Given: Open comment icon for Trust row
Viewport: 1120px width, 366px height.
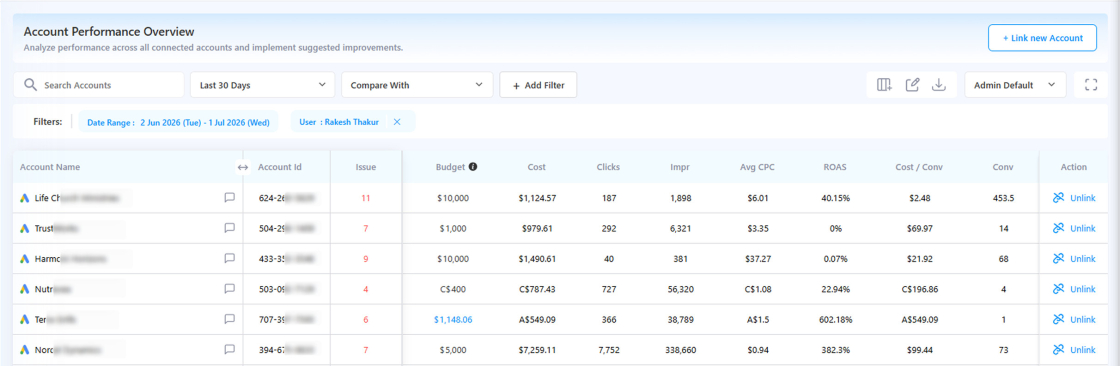Looking at the screenshot, I should [229, 228].
